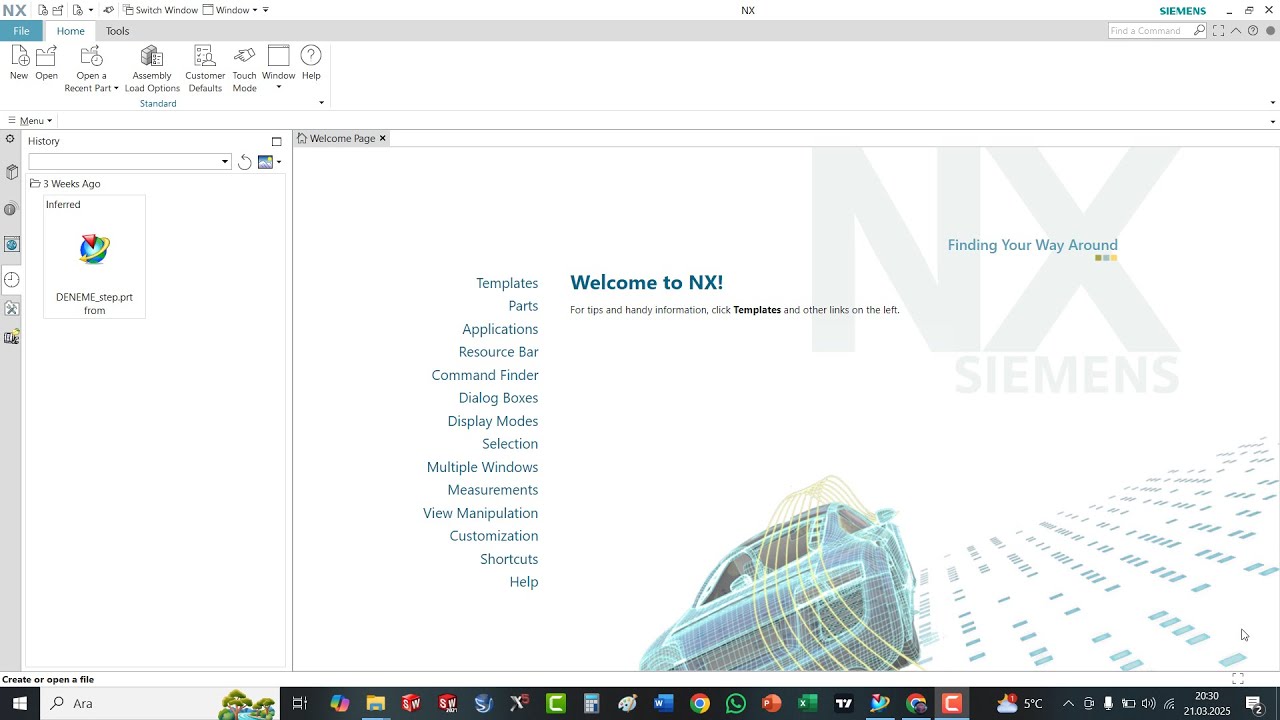Viewport: 1280px width, 720px height.
Task: Open the Parts link
Action: point(523,306)
